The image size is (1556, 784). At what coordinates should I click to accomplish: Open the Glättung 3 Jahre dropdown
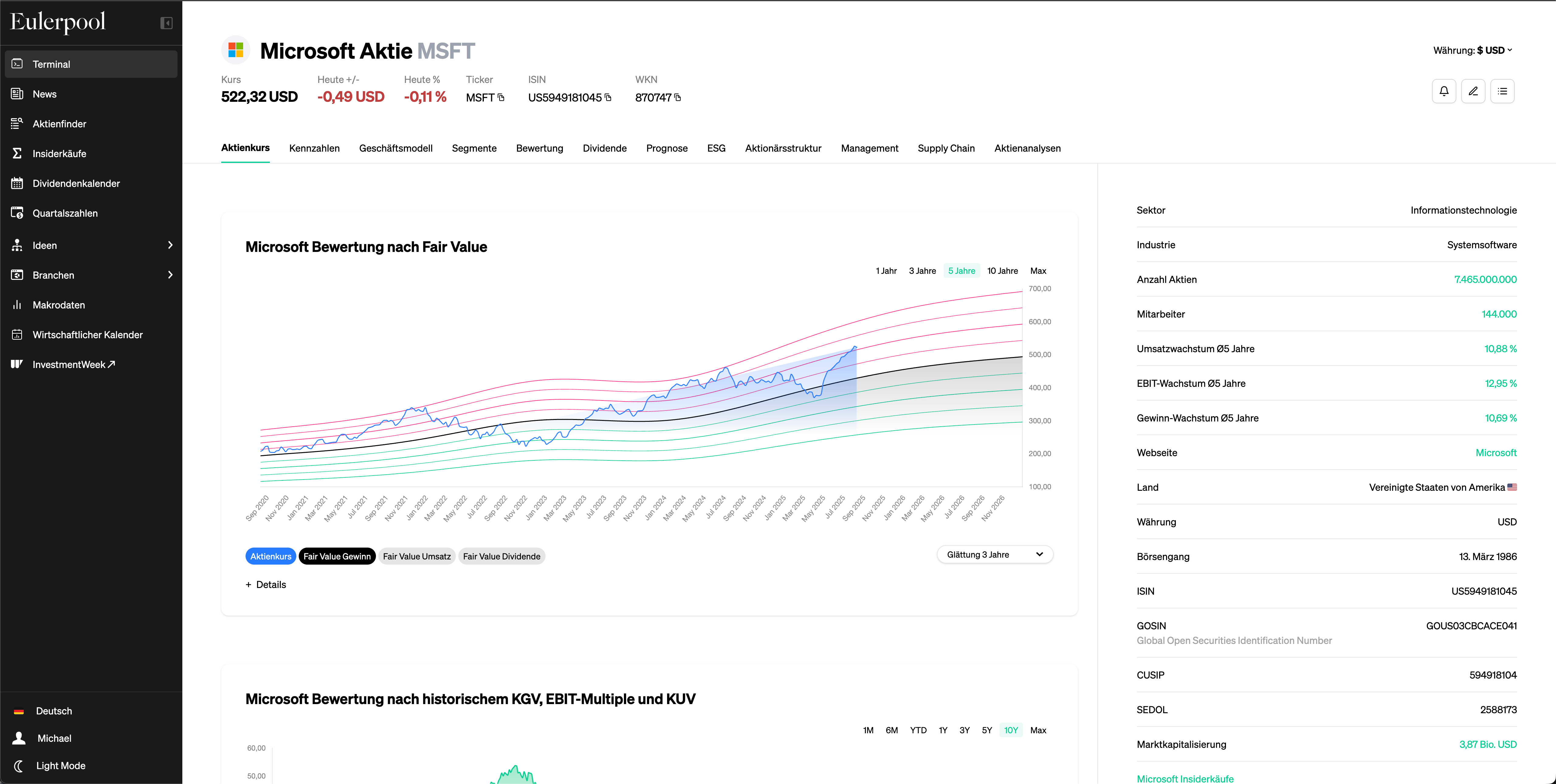[x=994, y=555]
